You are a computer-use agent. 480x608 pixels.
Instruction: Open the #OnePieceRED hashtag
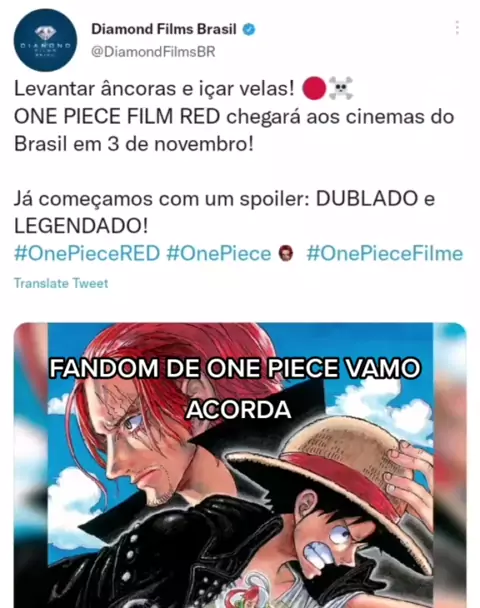(x=87, y=254)
